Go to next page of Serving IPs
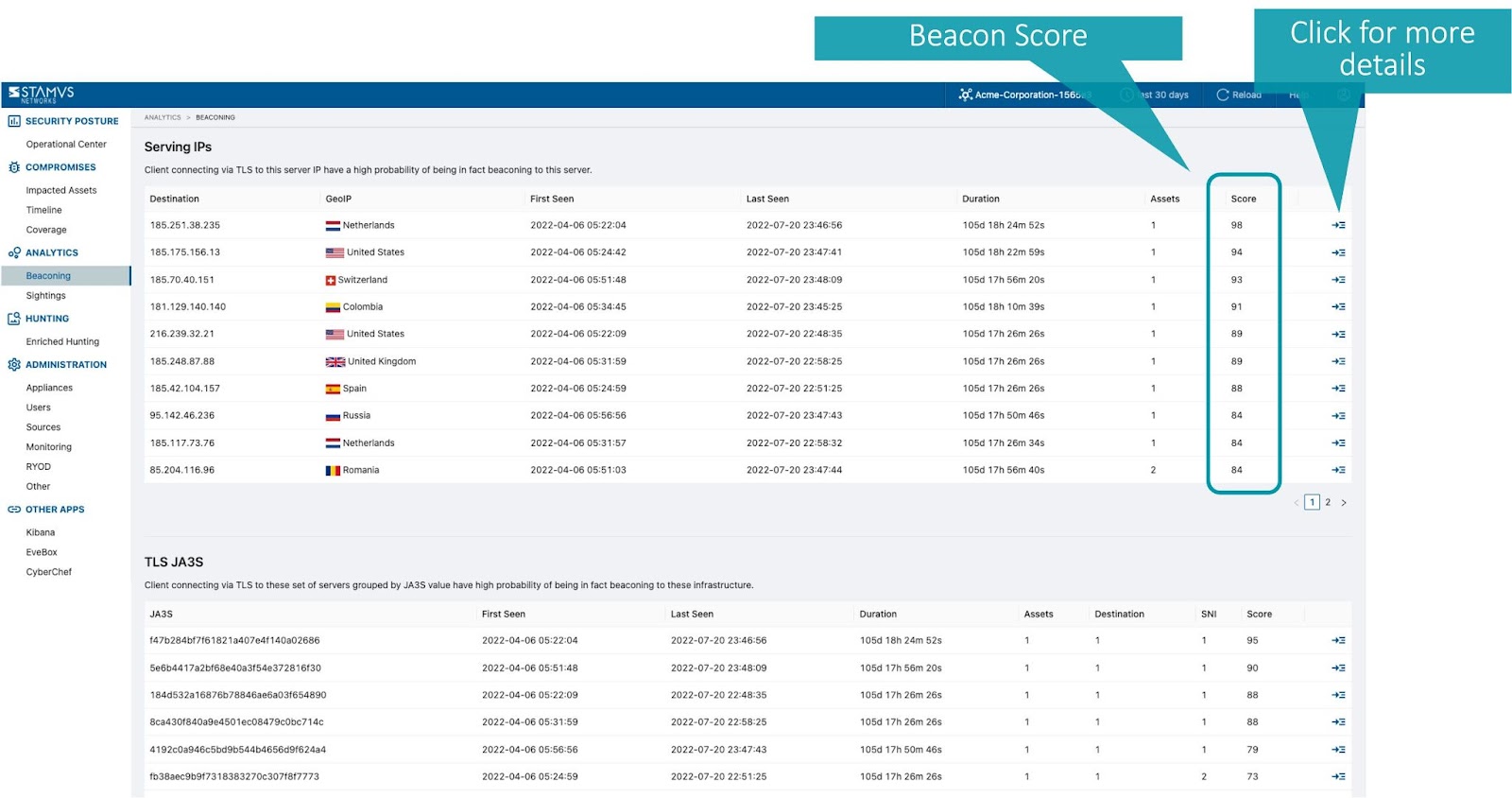 (1344, 502)
